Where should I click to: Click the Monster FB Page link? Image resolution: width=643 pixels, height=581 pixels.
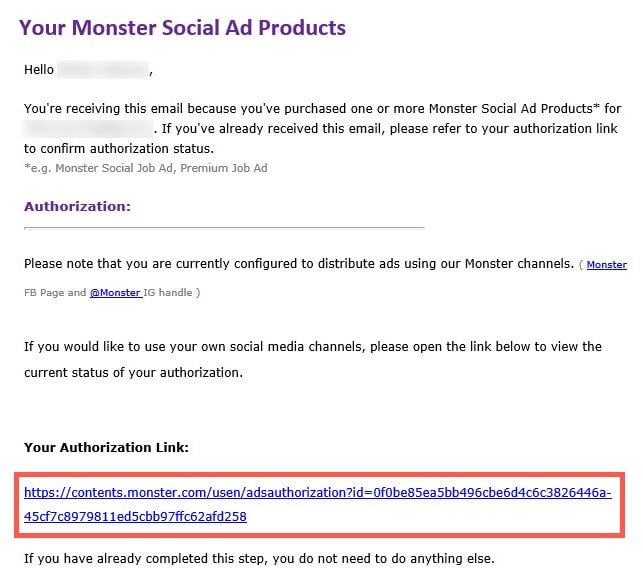tap(606, 265)
